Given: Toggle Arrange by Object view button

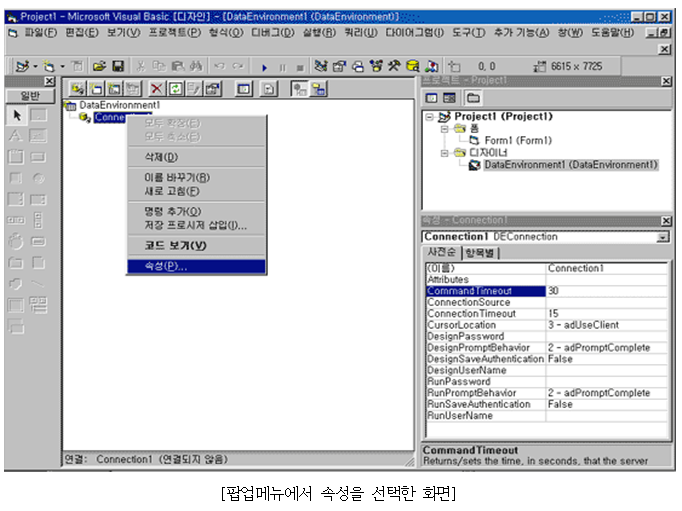Looking at the screenshot, I should [319, 89].
